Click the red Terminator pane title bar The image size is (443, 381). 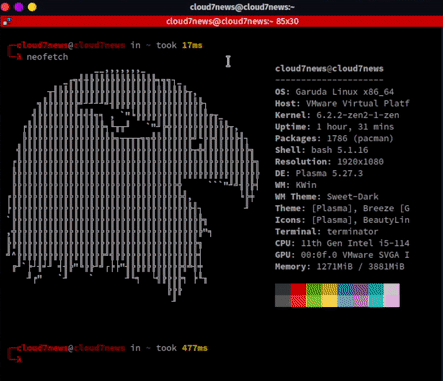[x=221, y=21]
